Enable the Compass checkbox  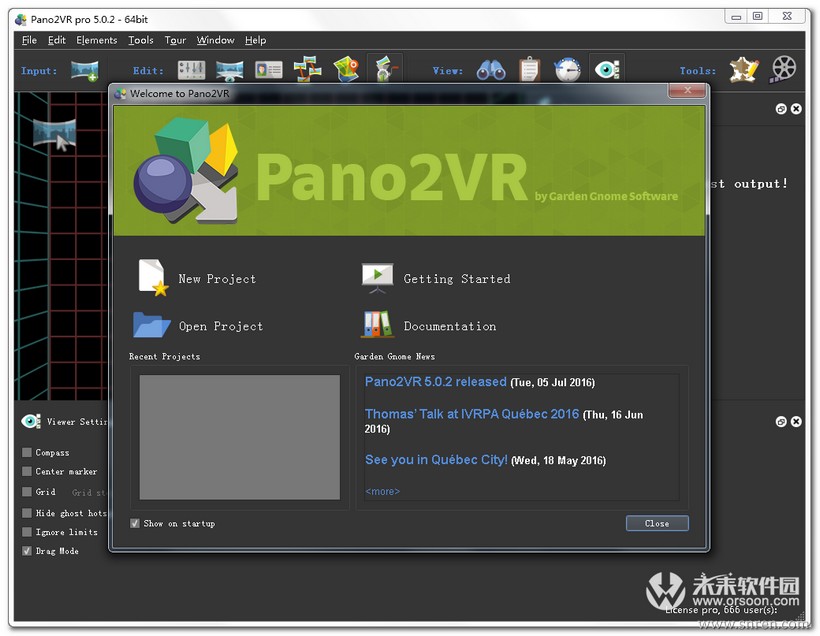tap(27, 452)
